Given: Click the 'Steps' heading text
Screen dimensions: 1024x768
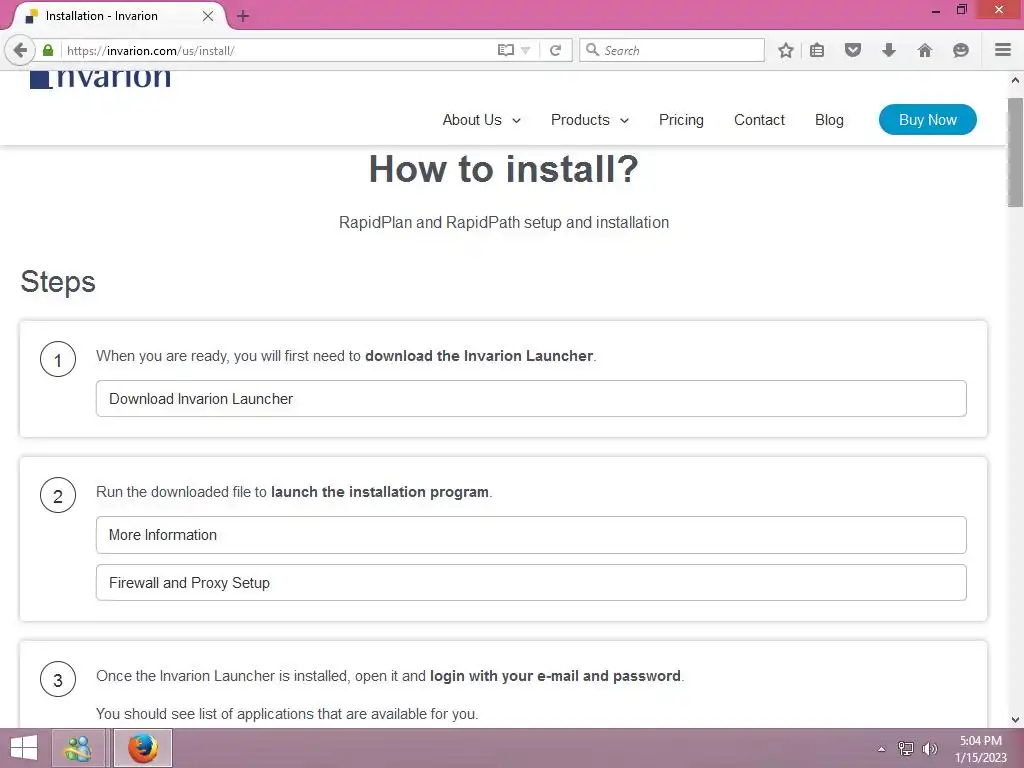Looking at the screenshot, I should (58, 282).
